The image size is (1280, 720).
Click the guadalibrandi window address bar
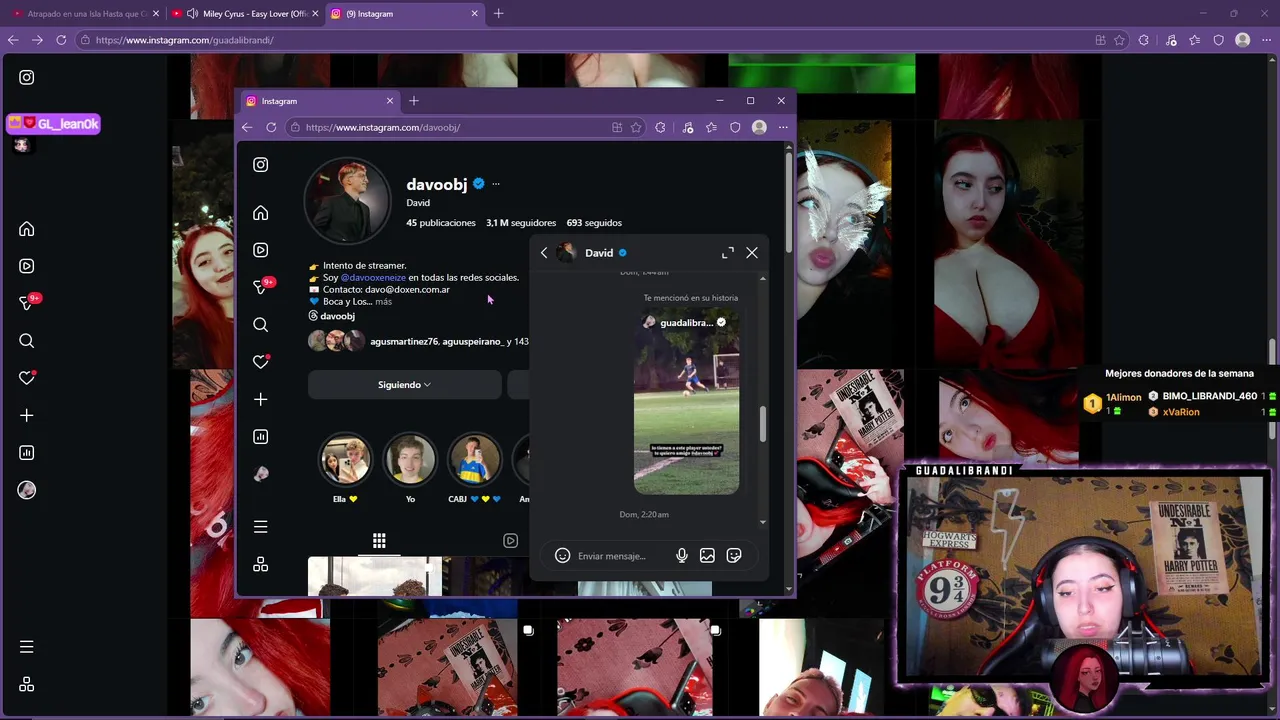point(590,40)
